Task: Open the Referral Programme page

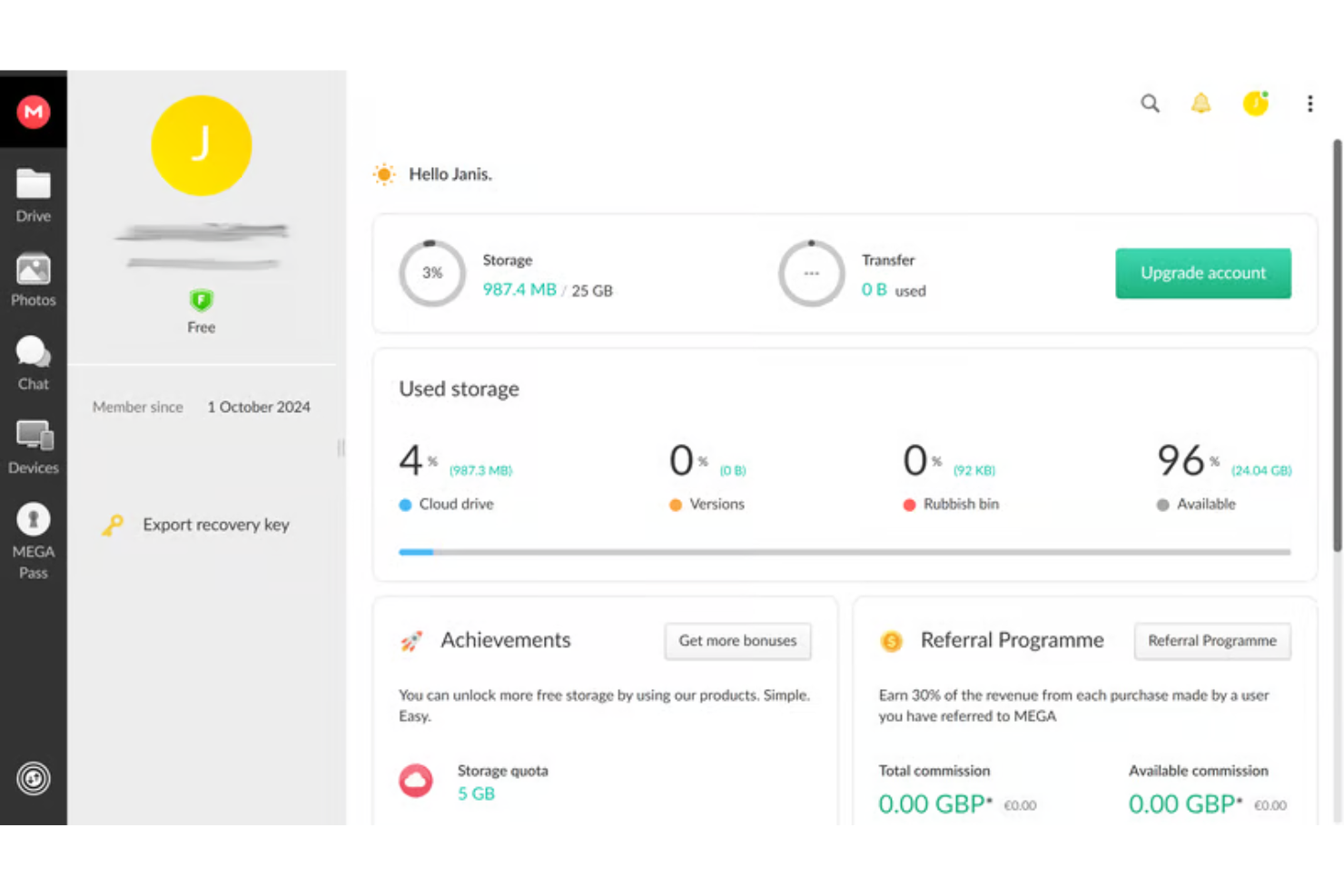Action: tap(1212, 641)
